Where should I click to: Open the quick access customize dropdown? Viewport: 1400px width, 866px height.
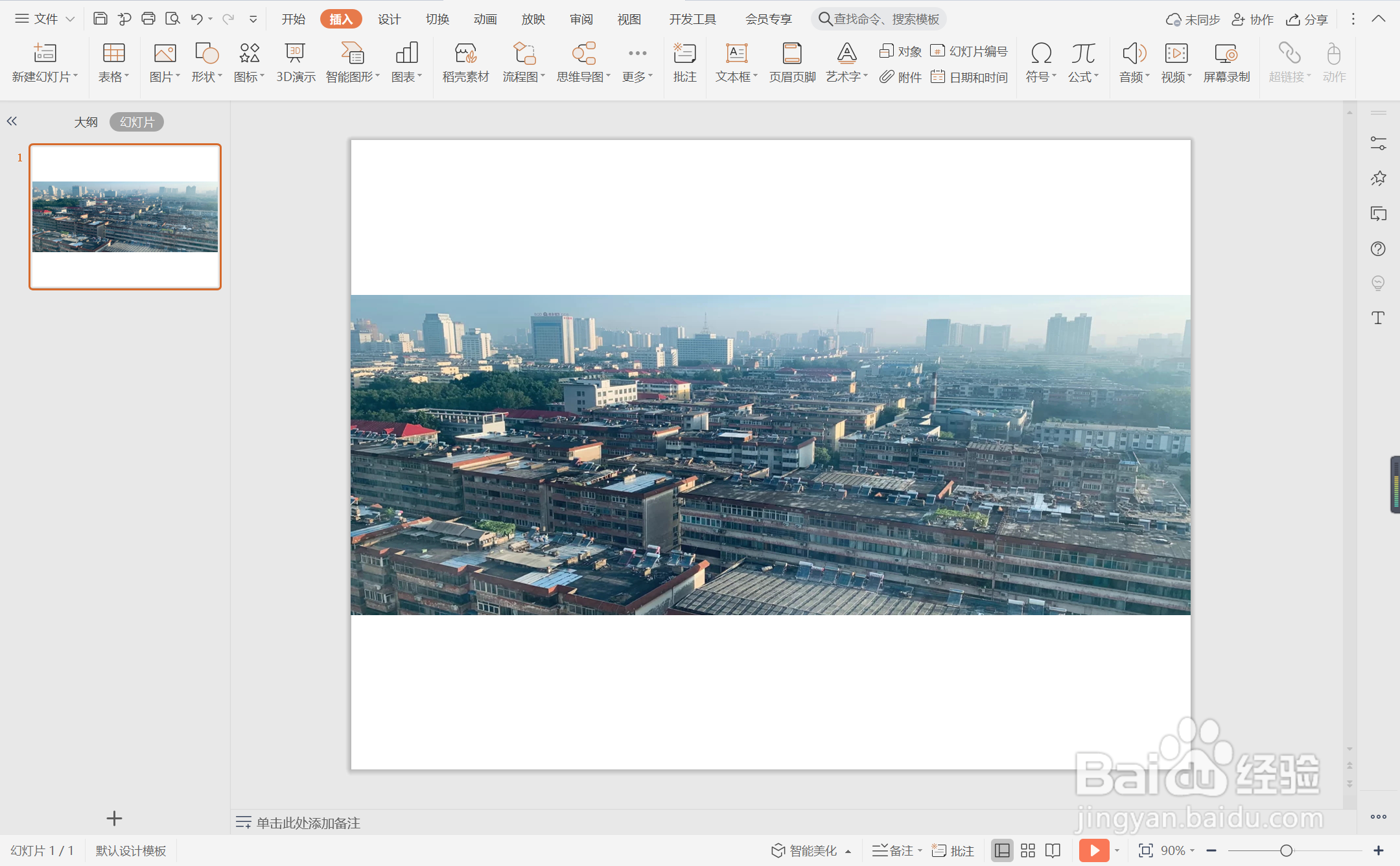(253, 19)
